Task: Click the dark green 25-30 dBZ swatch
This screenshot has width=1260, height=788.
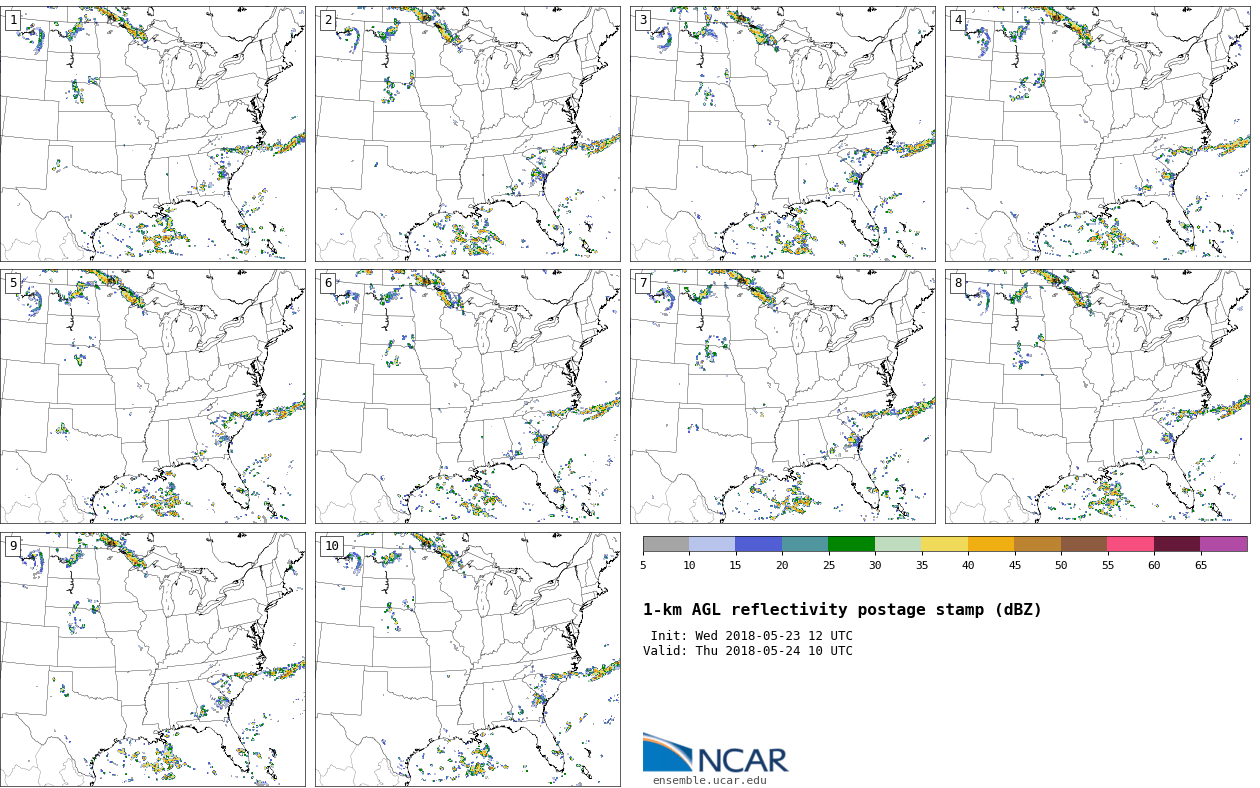Action: [x=851, y=544]
